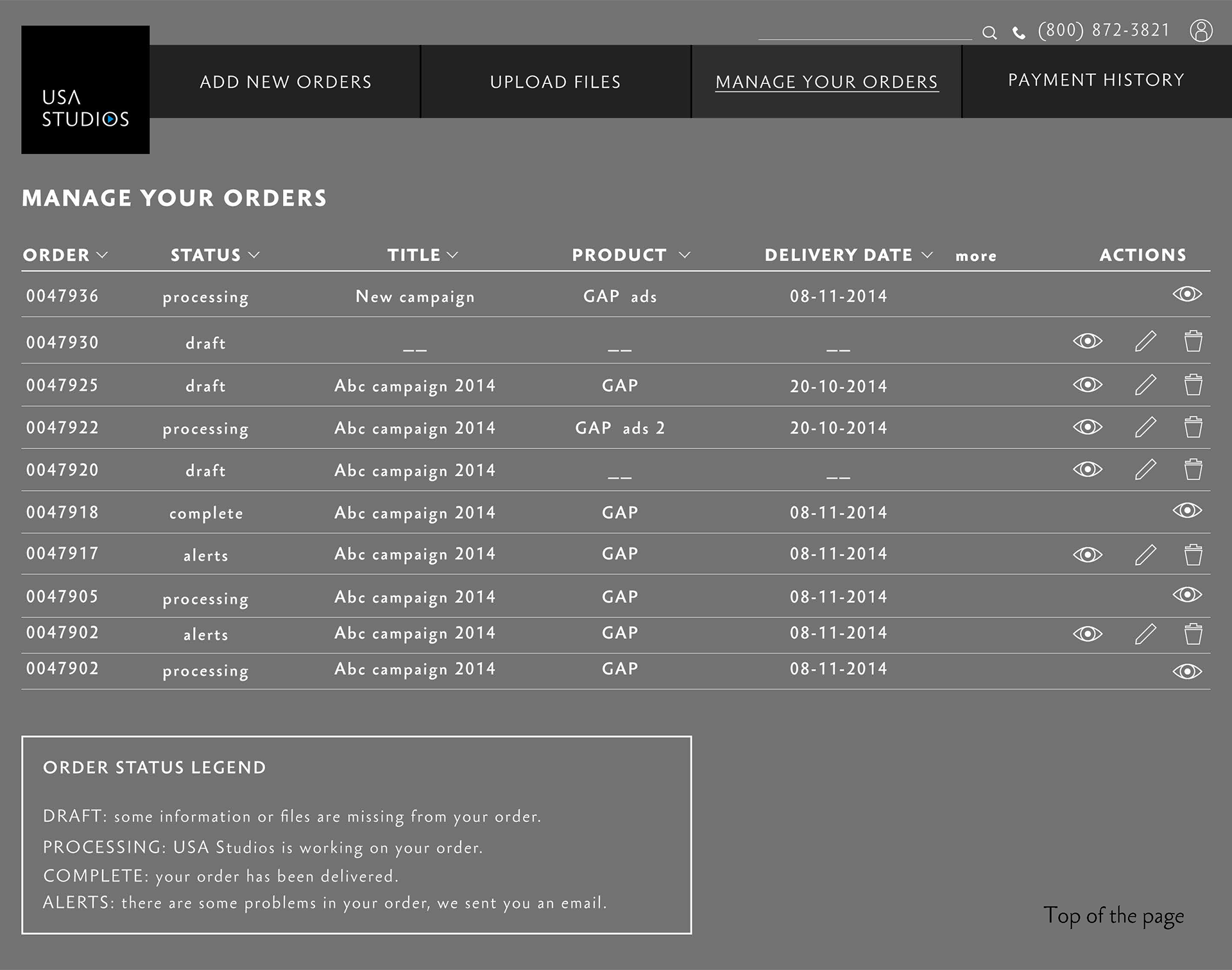Image resolution: width=1232 pixels, height=970 pixels.
Task: Sort by the ORDER column chevron
Action: click(x=102, y=255)
